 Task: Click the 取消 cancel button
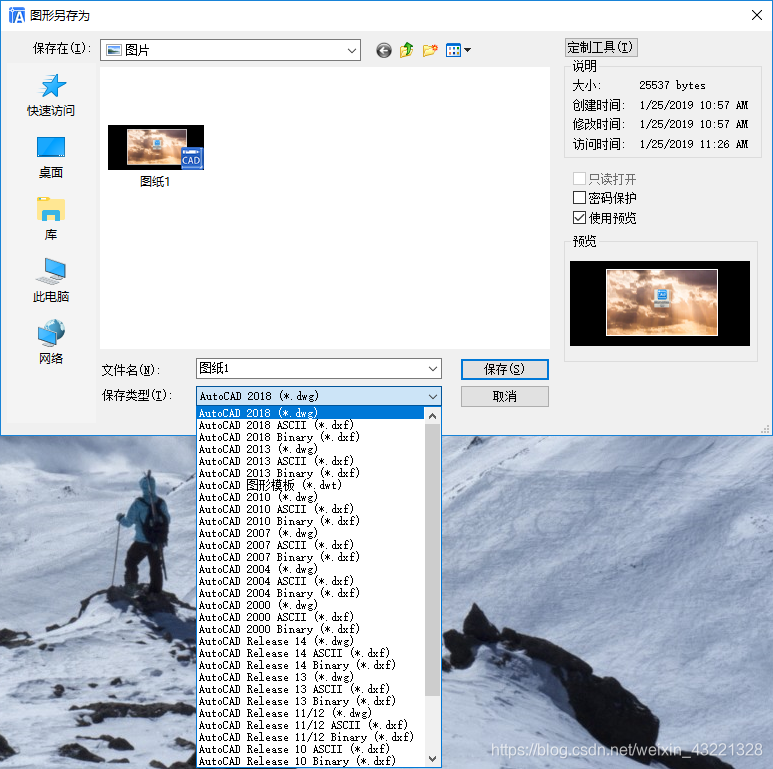coord(504,396)
